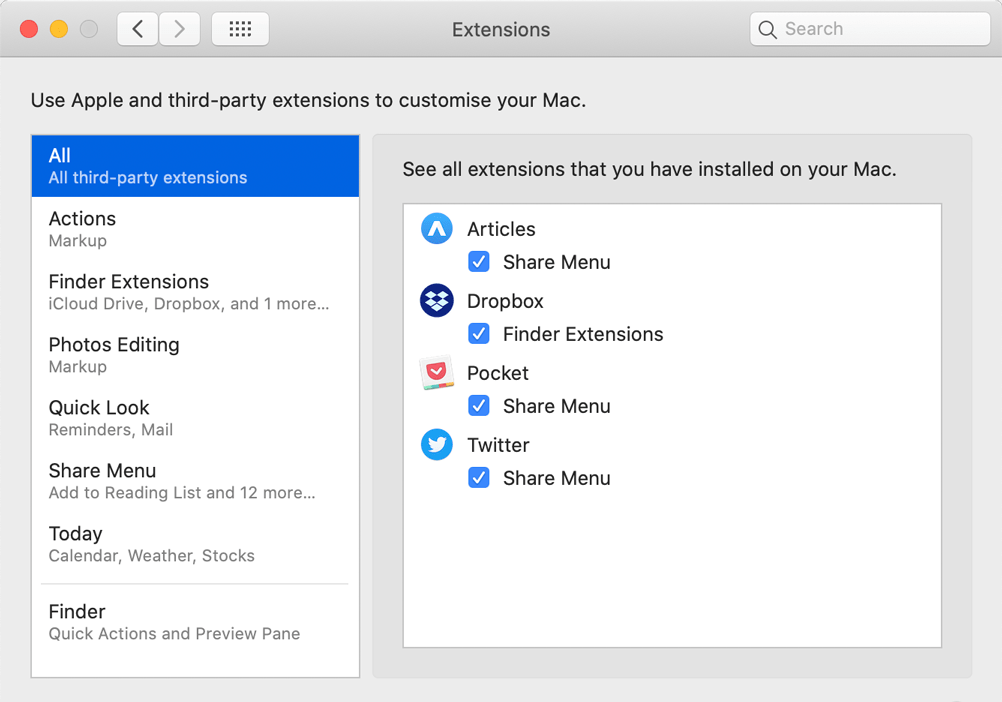The image size is (1002, 702).
Task: Click the back navigation arrow
Action: tap(137, 28)
